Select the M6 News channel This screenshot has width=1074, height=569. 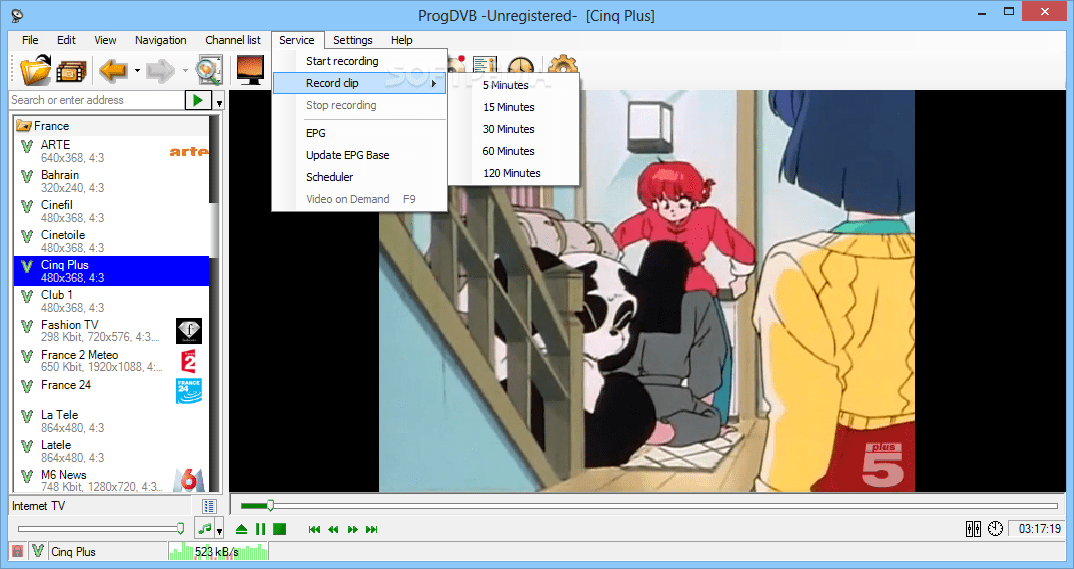[x=111, y=480]
